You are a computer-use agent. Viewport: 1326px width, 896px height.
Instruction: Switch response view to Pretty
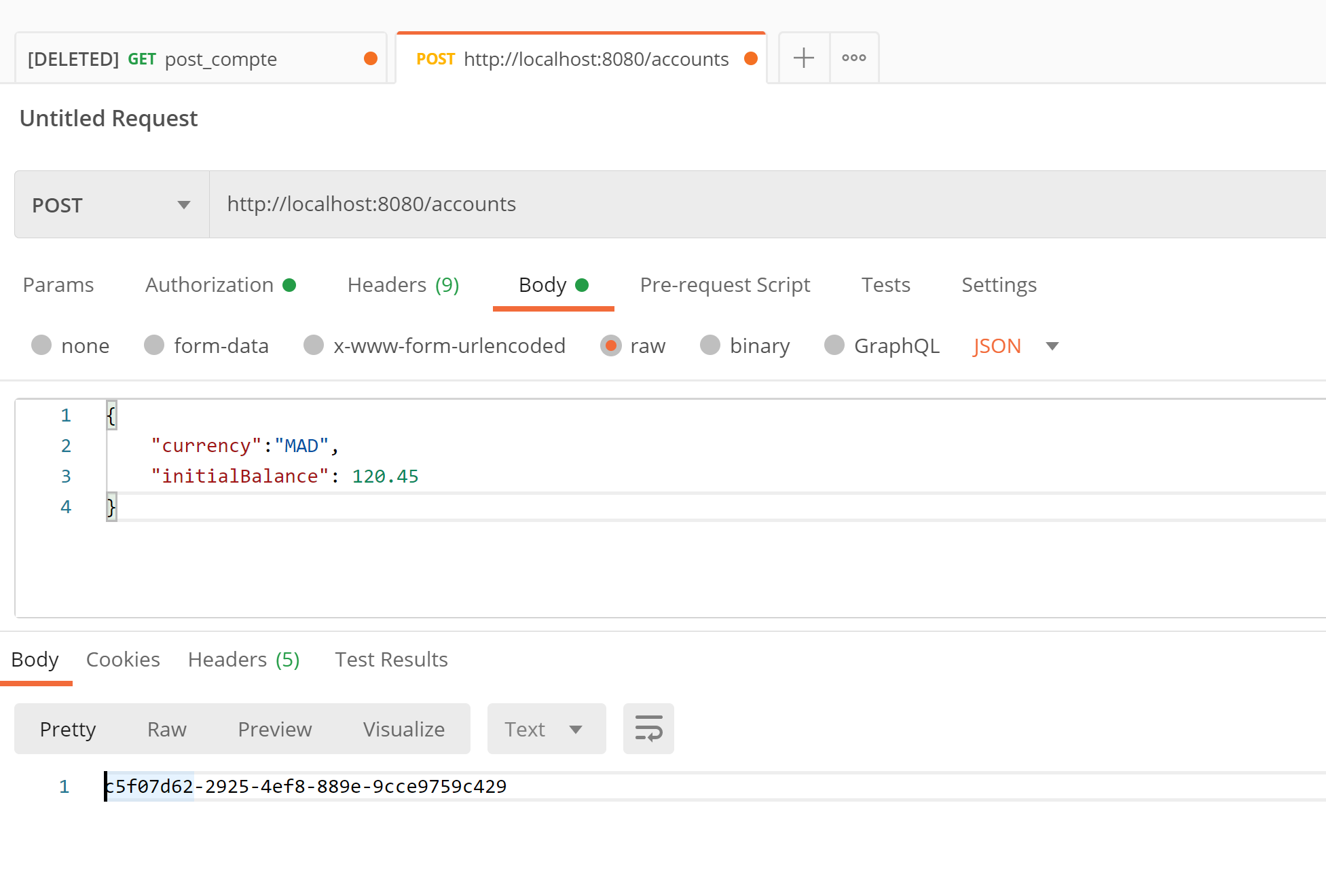[68, 729]
